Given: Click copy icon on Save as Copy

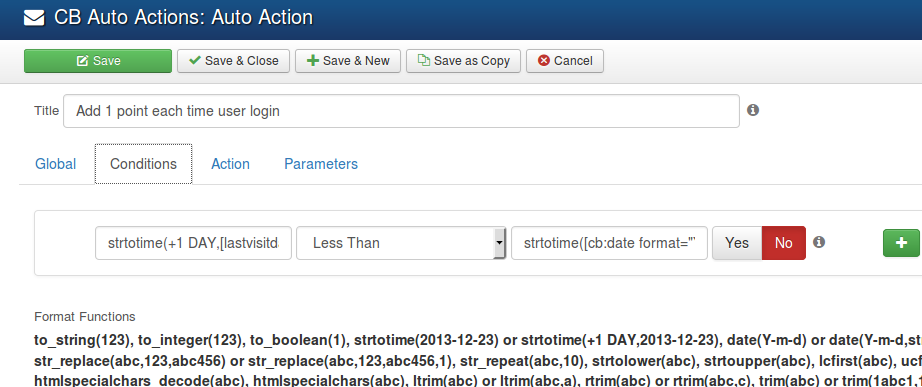Looking at the screenshot, I should [x=423, y=60].
